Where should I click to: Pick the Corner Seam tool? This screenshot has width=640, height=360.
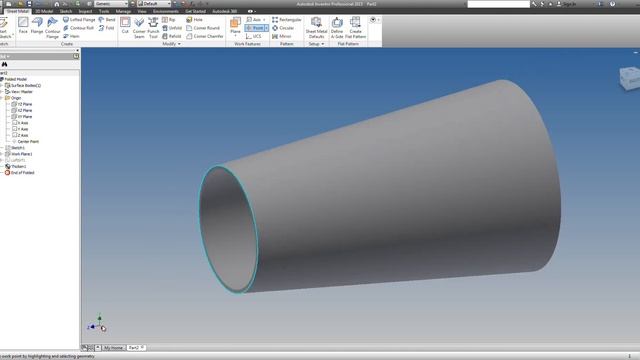tap(139, 28)
